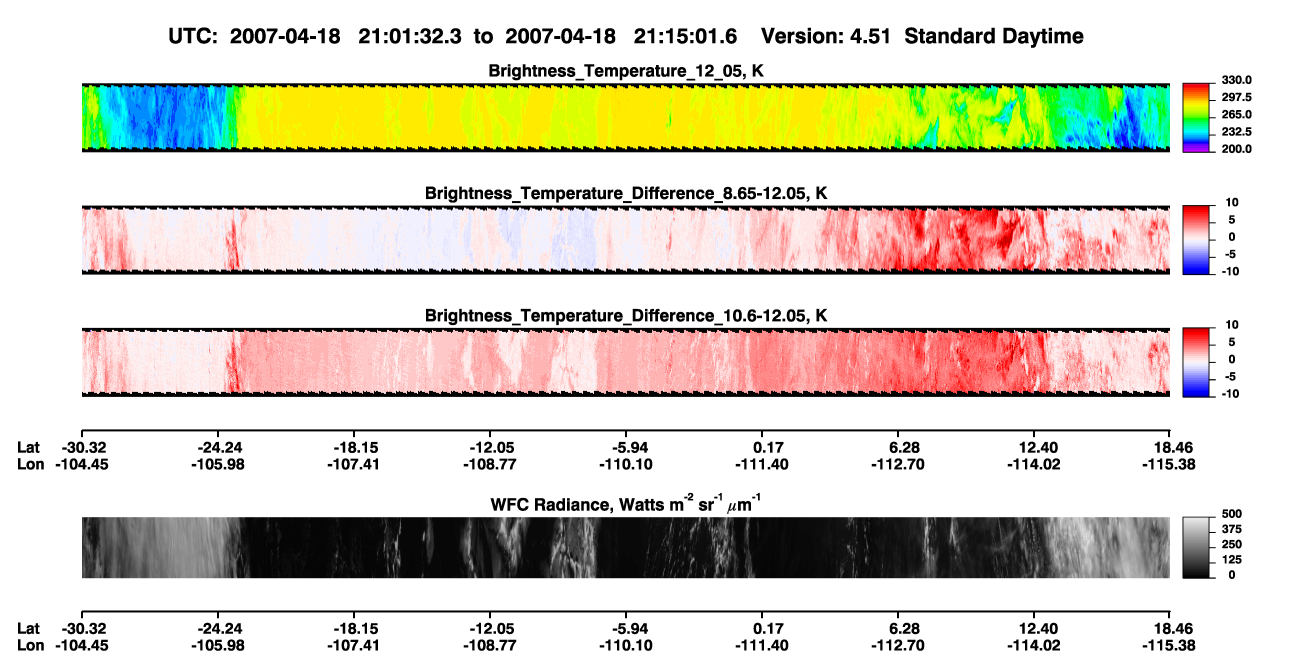Click longitude -110.10 below the WFC Radiance plot
1300x667 pixels.
click(625, 647)
